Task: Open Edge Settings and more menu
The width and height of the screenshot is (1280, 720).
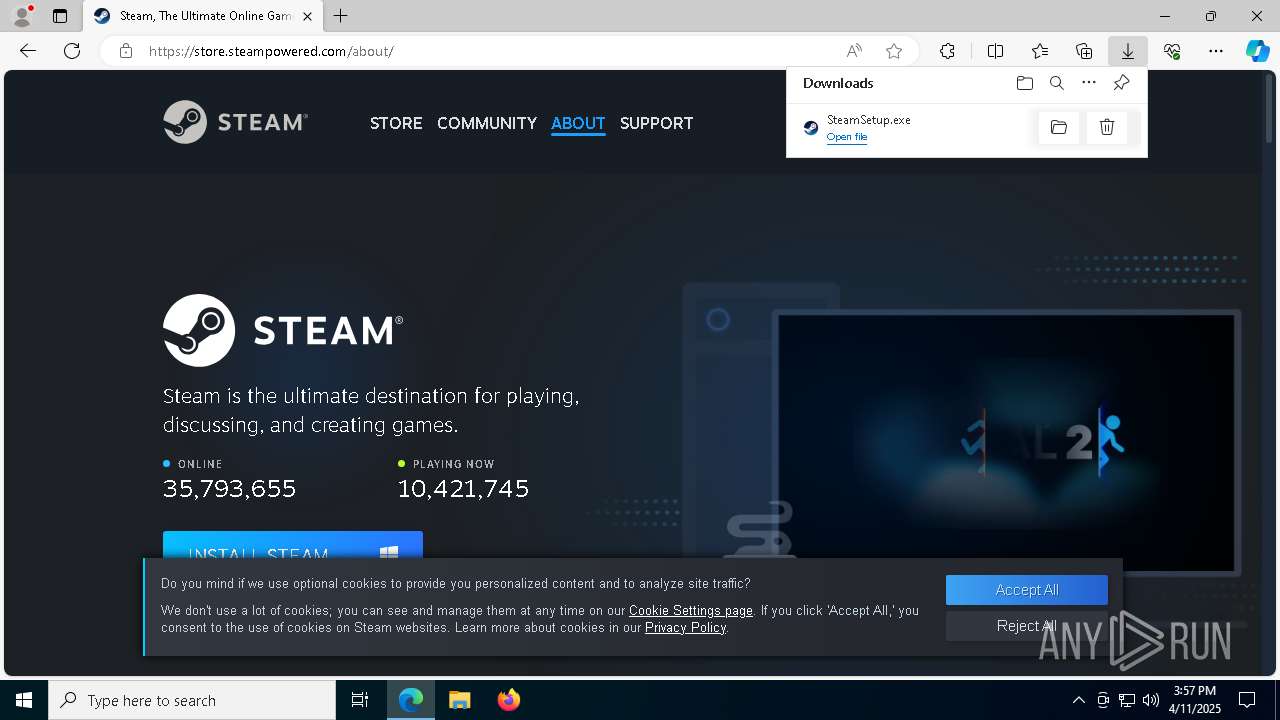Action: pyautogui.click(x=1216, y=51)
